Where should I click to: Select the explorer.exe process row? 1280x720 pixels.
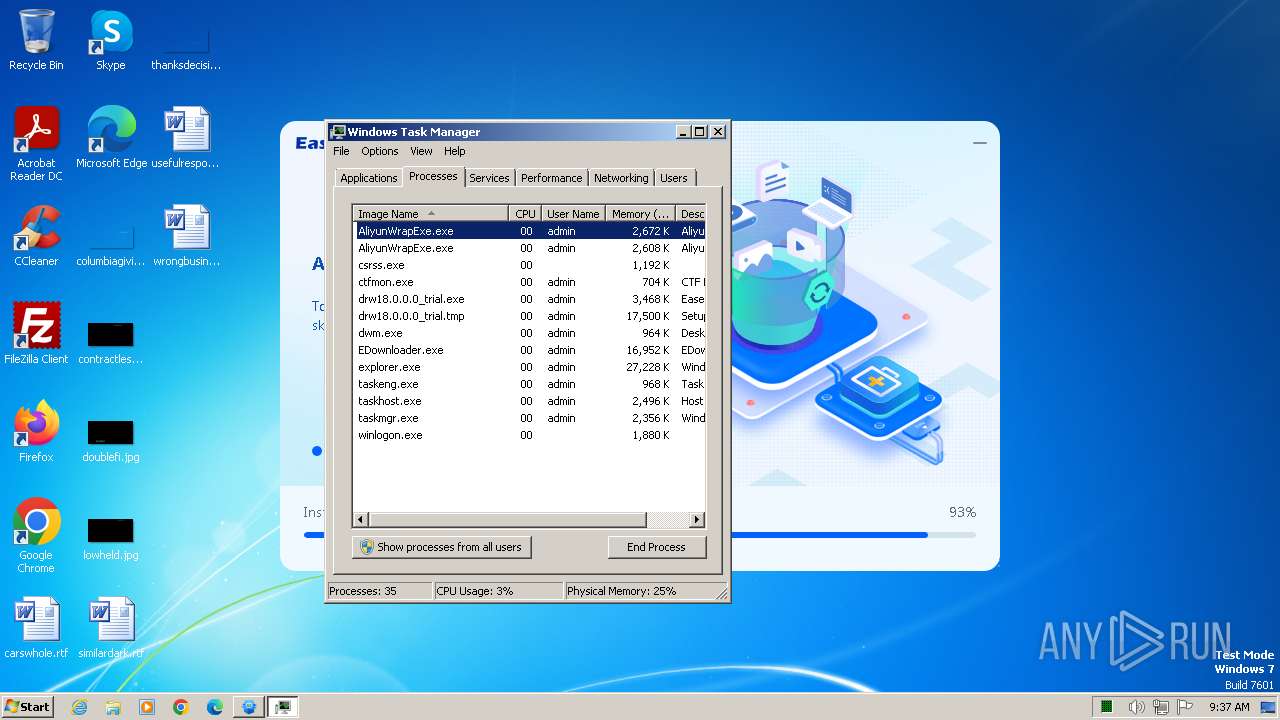coord(530,367)
